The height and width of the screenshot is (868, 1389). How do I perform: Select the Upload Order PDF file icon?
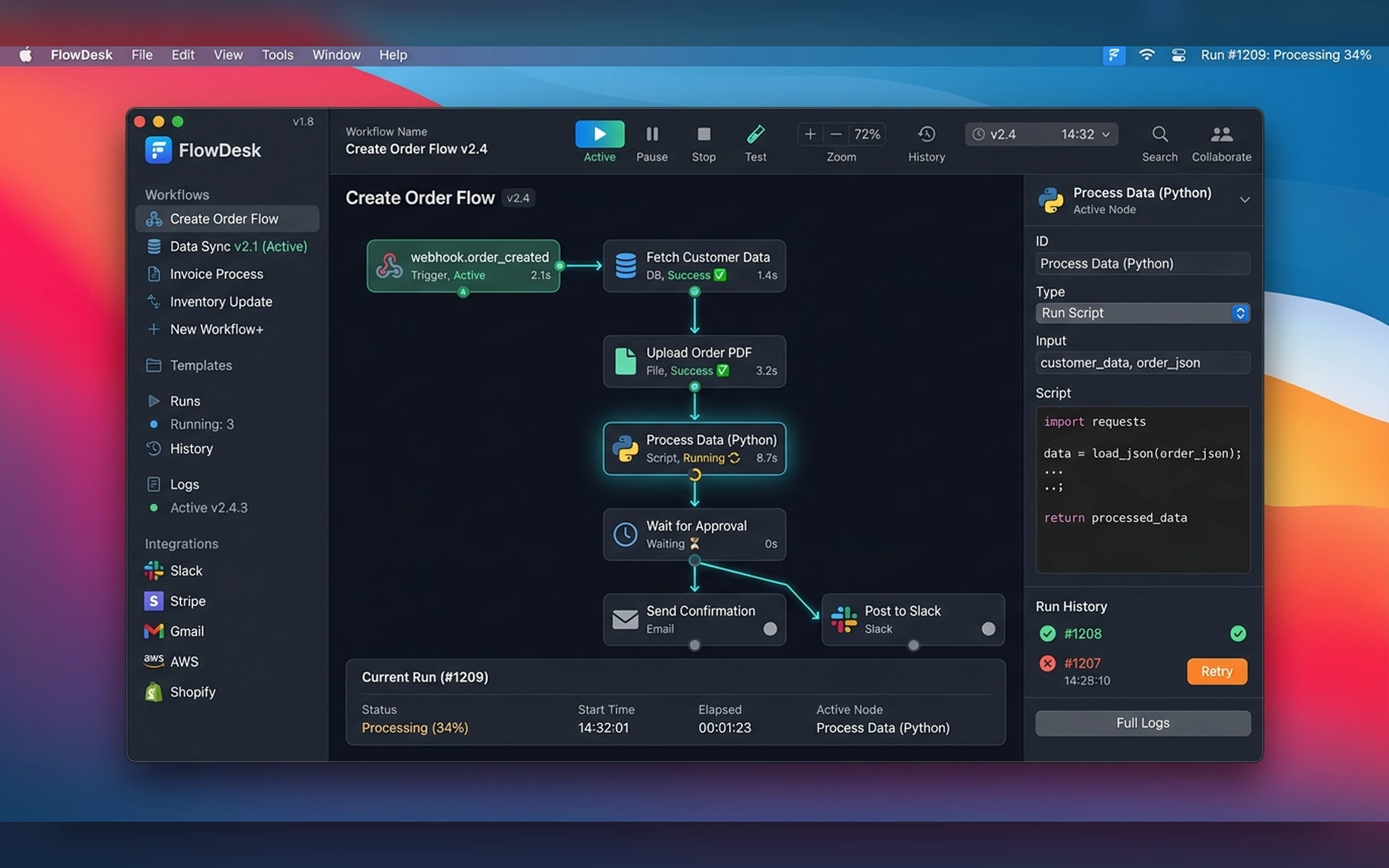(x=625, y=361)
